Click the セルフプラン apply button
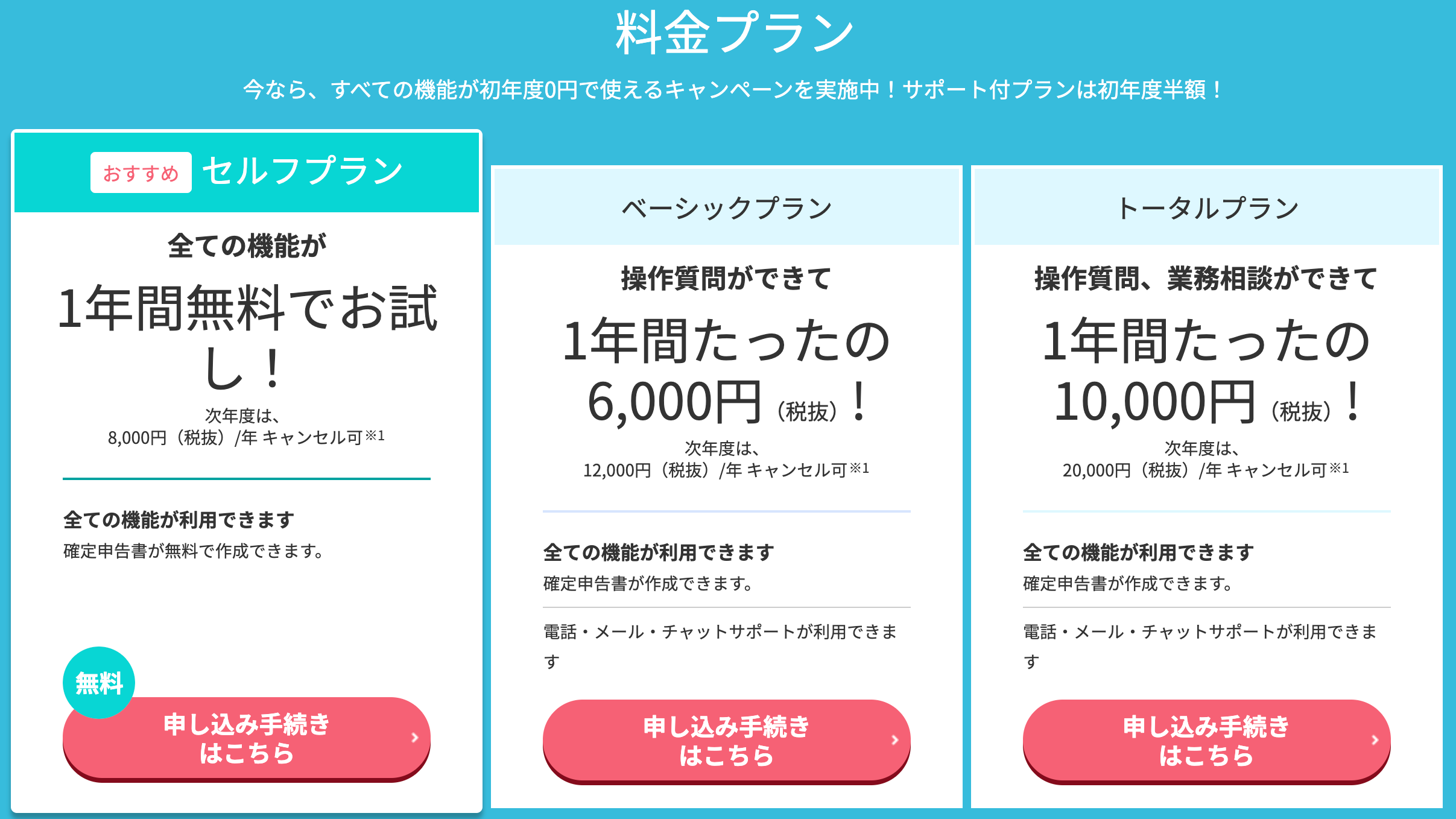The height and width of the screenshot is (819, 1456). pyautogui.click(x=246, y=738)
